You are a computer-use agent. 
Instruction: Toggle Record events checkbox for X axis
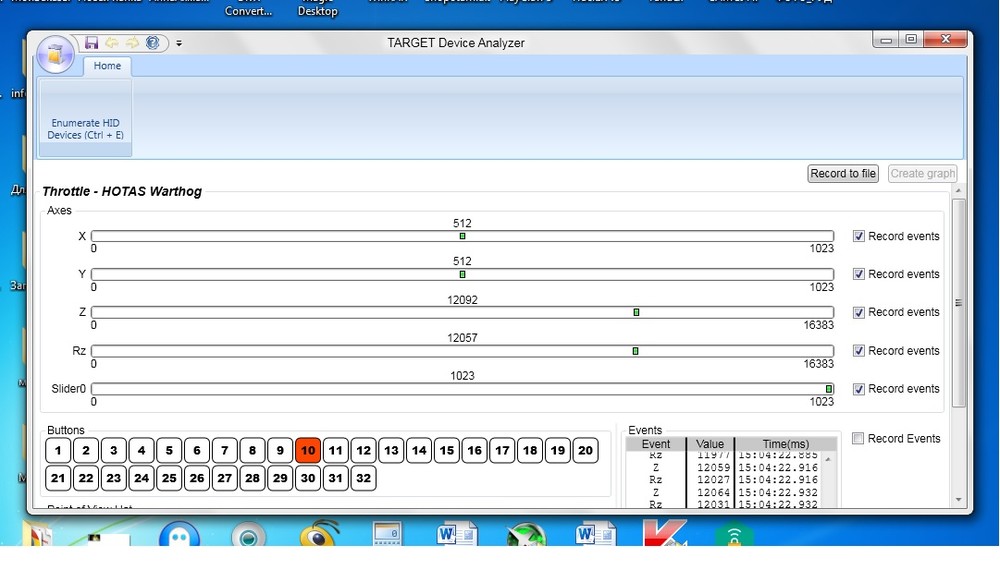[x=858, y=236]
